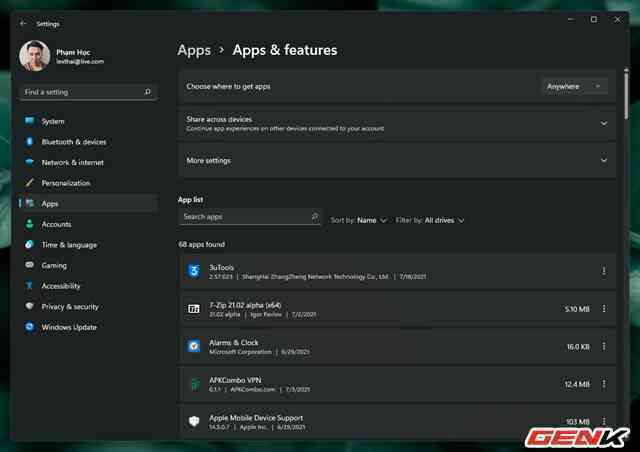Click the 3uTools app name
This screenshot has height=452, width=640.
pos(221,267)
